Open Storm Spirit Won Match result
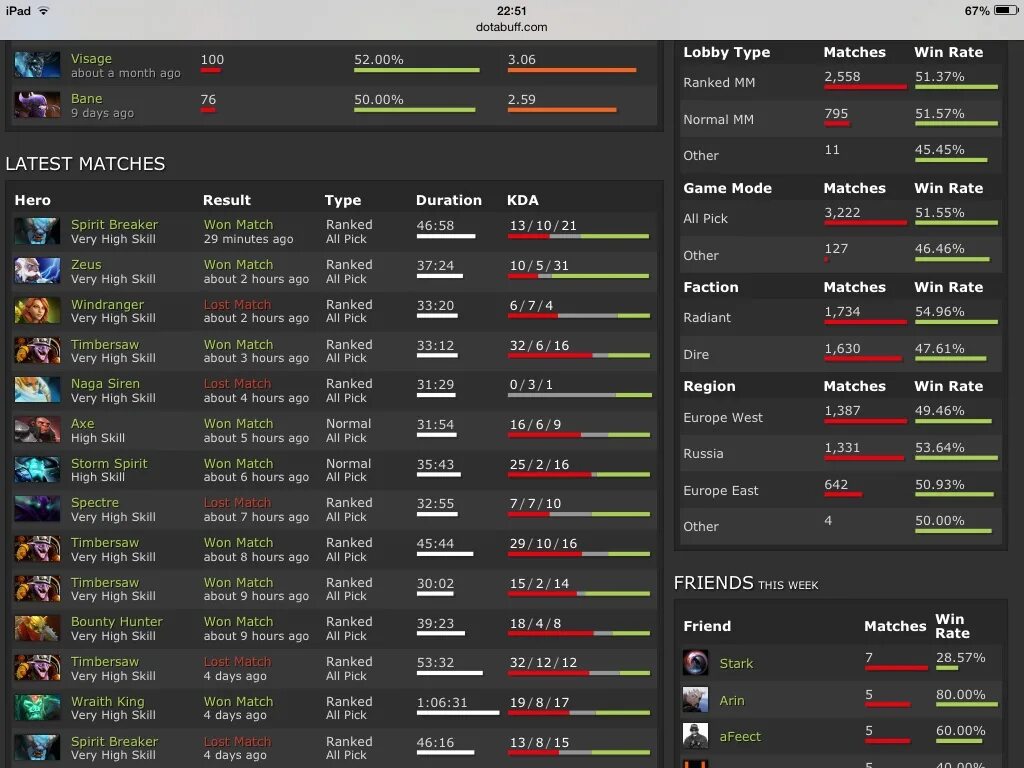1024x768 pixels. click(238, 463)
